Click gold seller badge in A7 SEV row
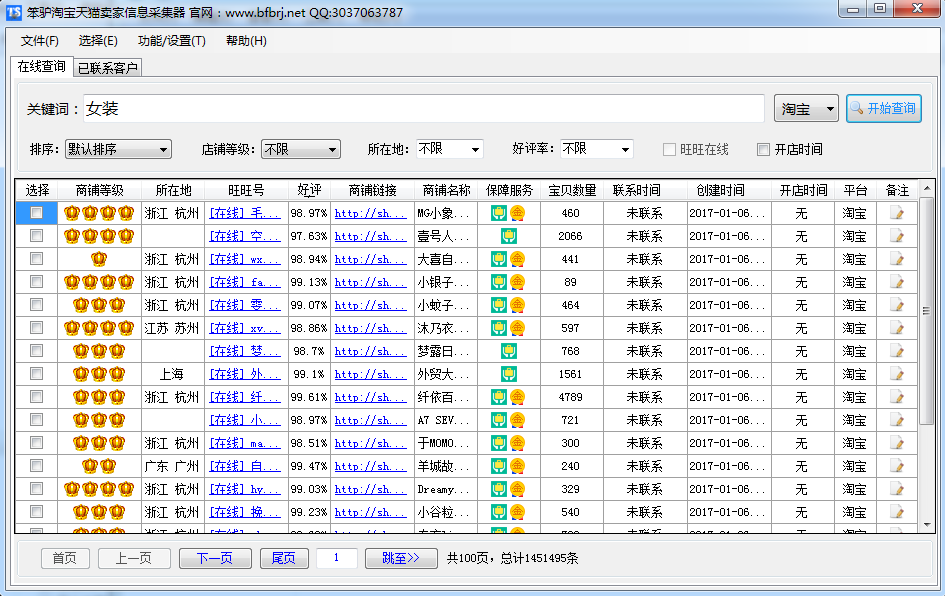945x596 pixels. click(x=517, y=420)
